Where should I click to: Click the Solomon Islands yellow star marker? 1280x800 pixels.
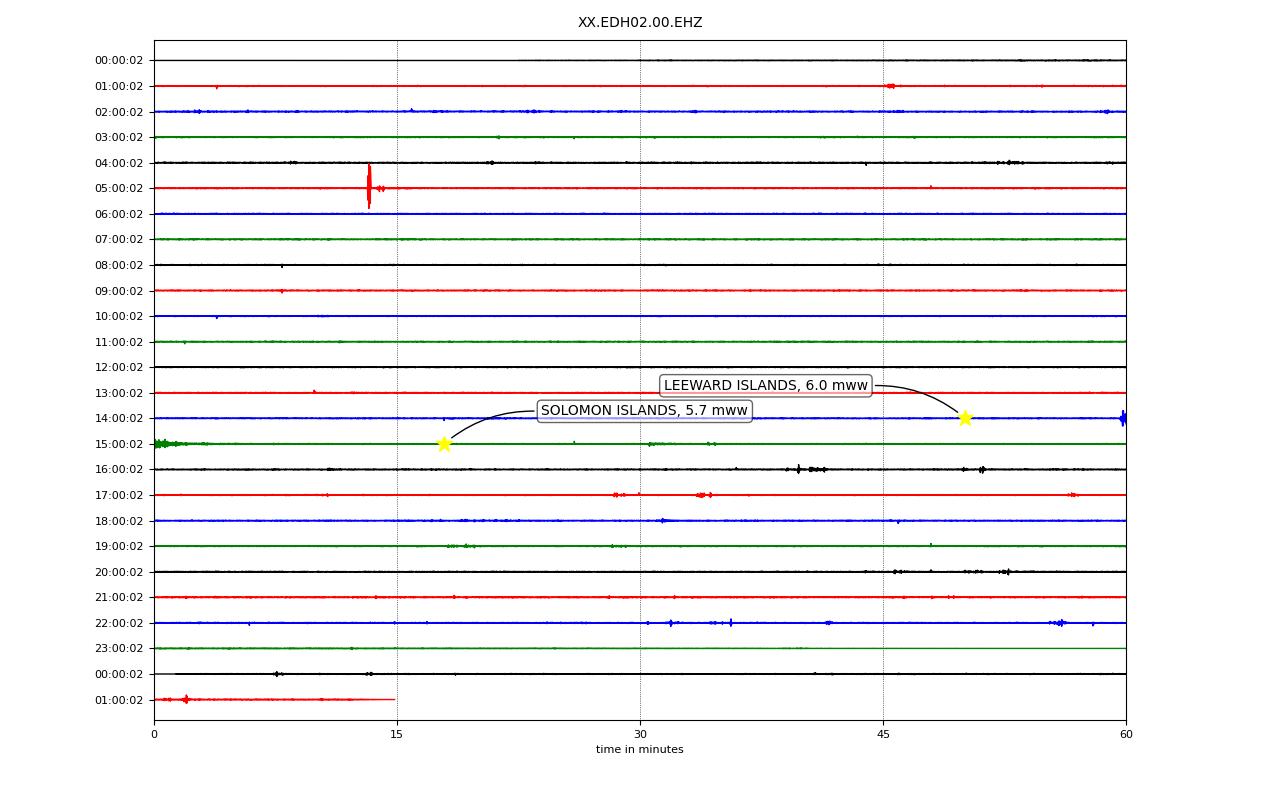[444, 444]
